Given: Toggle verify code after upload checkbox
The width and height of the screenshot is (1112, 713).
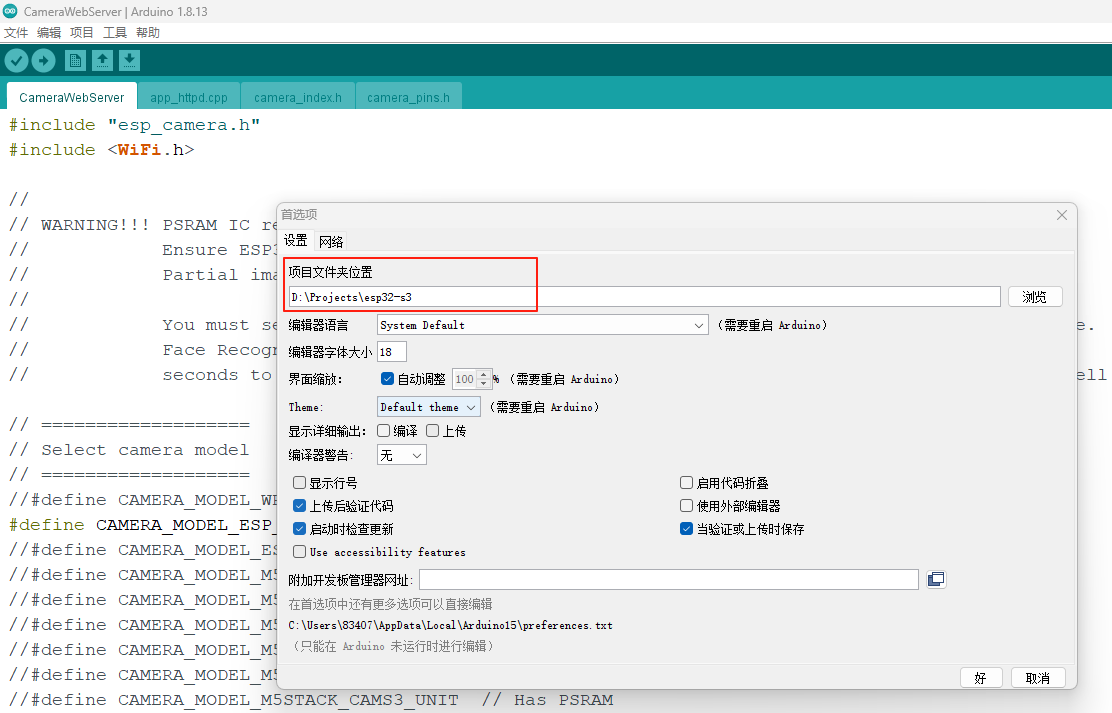Looking at the screenshot, I should [x=299, y=506].
